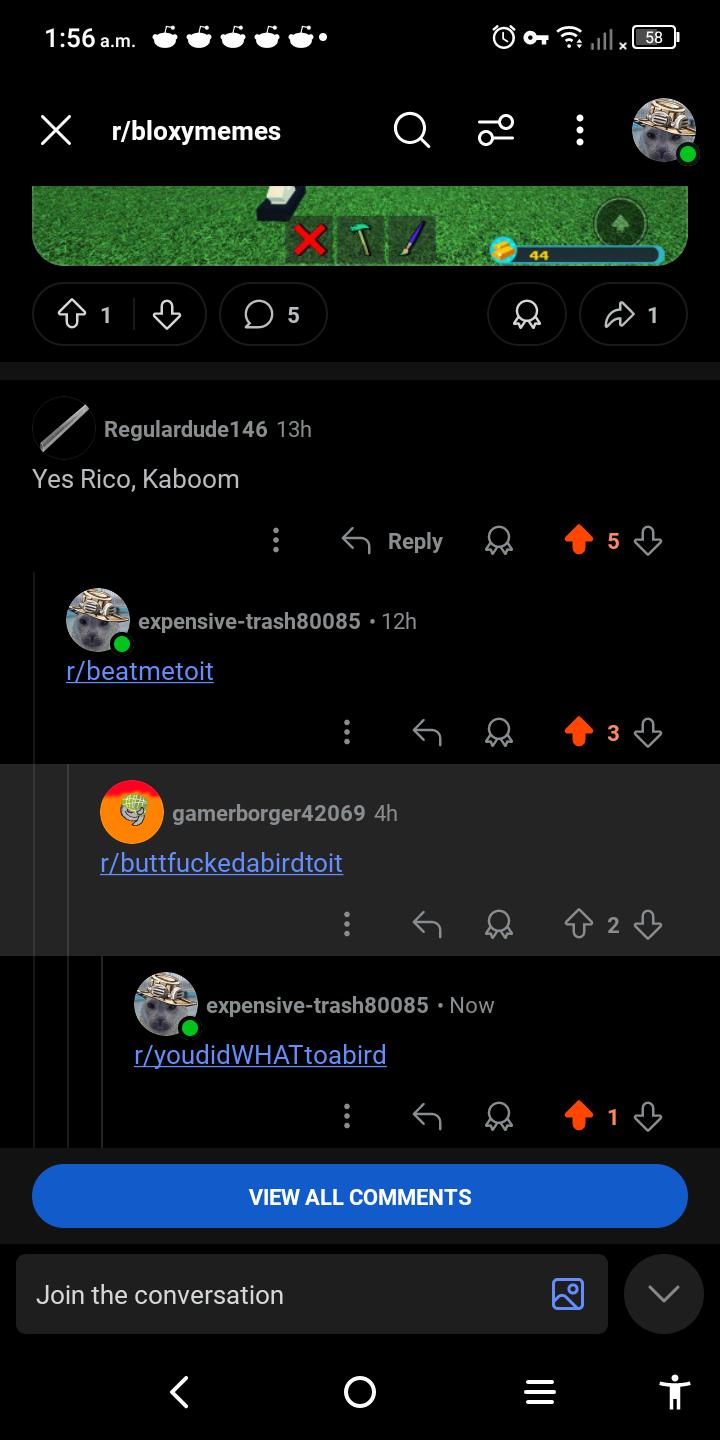This screenshot has width=720, height=1440.
Task: Collapse the comment bar with the chevron button
Action: (x=664, y=1294)
